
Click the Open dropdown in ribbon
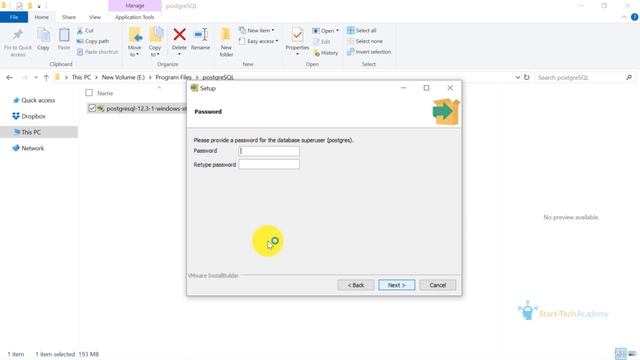pyautogui.click(x=325, y=31)
